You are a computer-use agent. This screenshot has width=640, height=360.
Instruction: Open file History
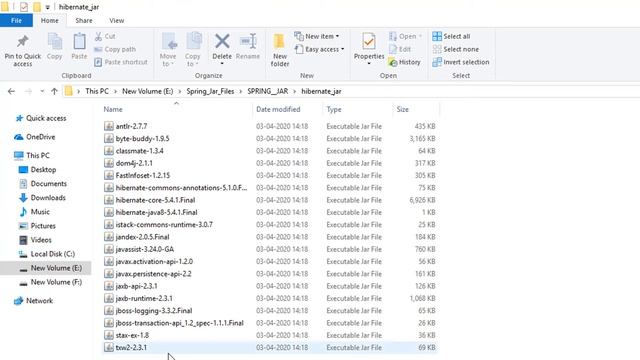click(x=404, y=62)
